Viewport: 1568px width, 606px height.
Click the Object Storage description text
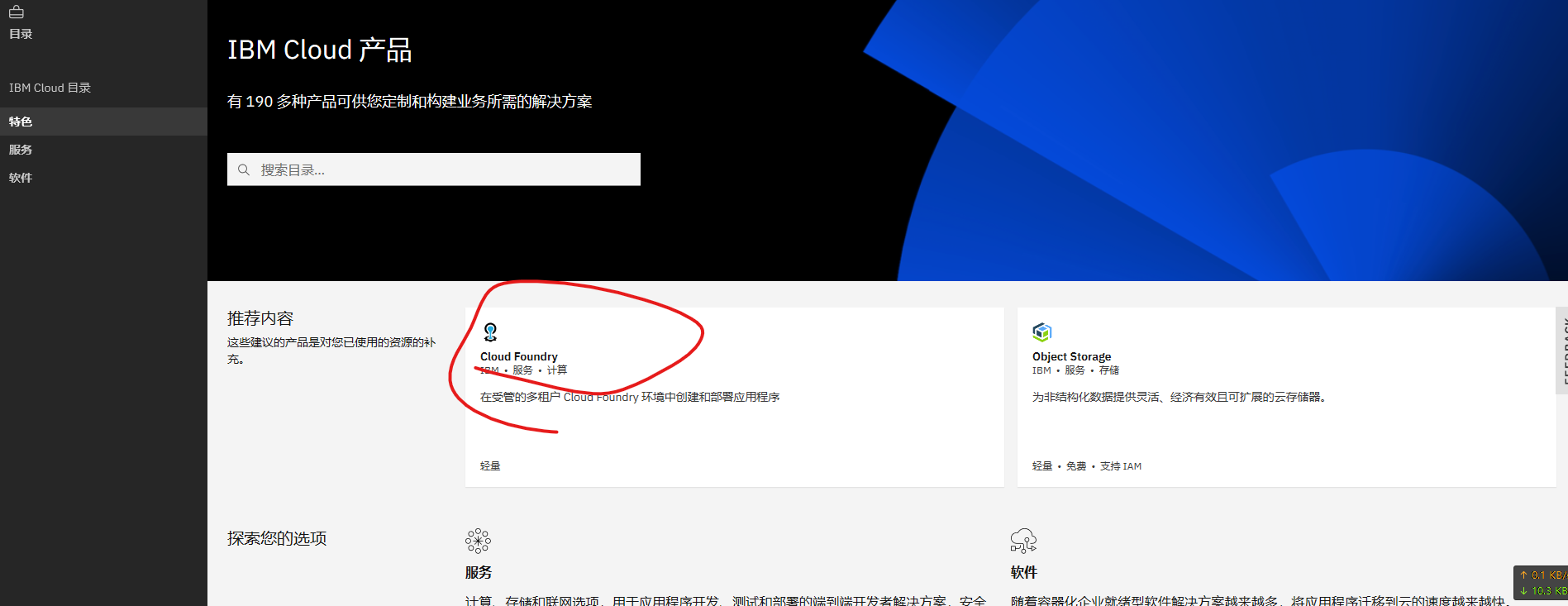(x=1180, y=397)
